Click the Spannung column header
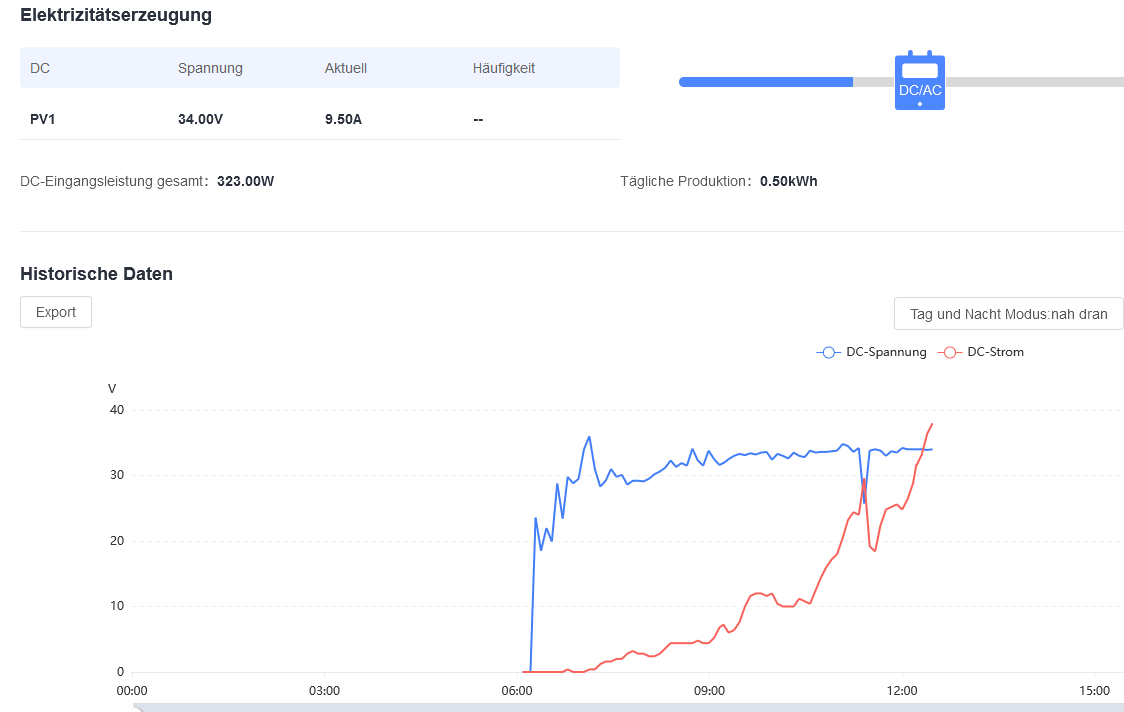1124x712 pixels. [210, 69]
